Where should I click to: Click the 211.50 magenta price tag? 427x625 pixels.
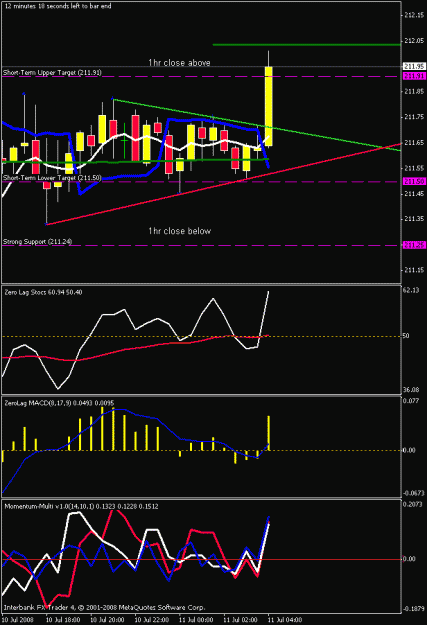[x=414, y=181]
